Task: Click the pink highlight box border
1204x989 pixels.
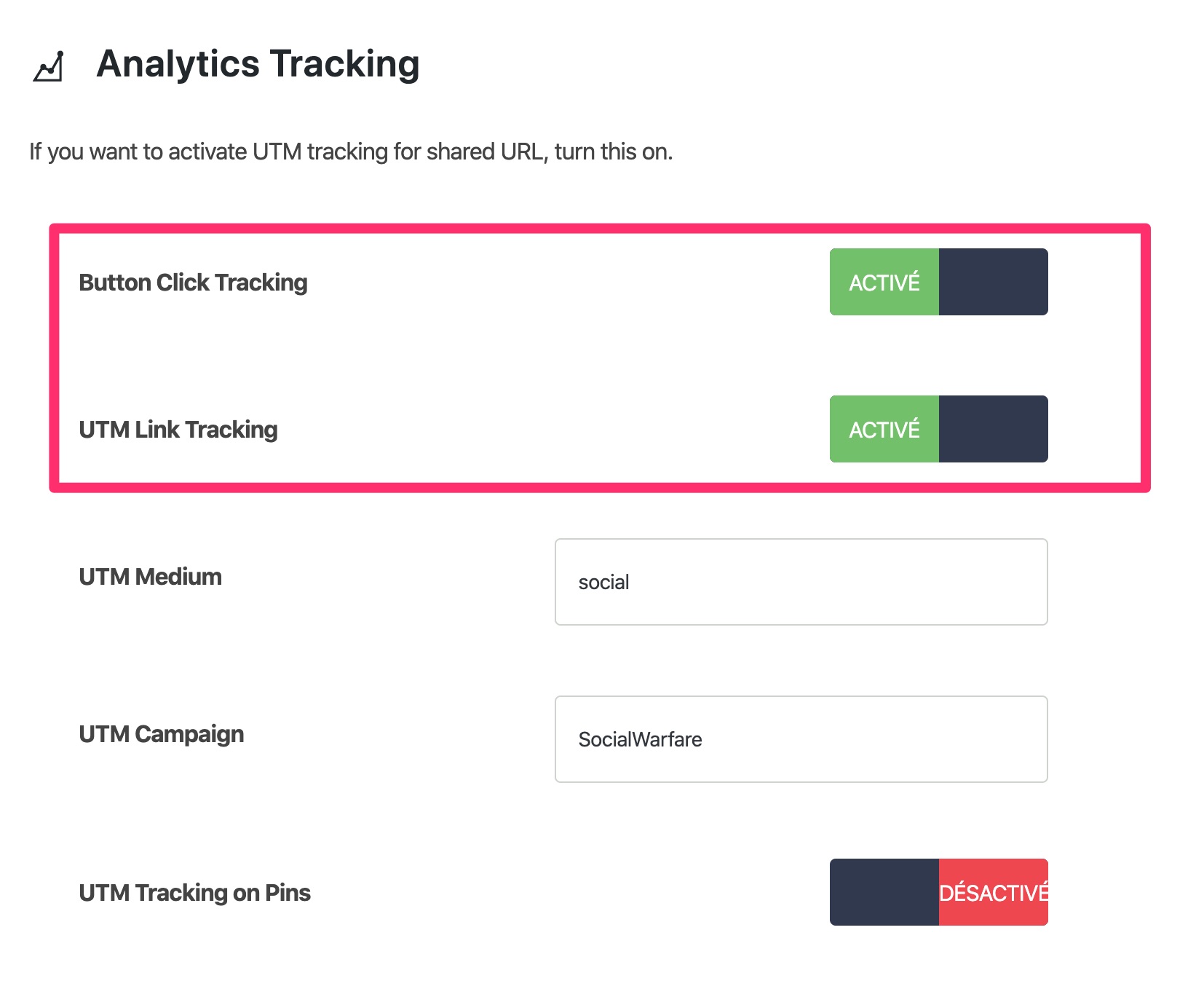Action: click(54, 357)
